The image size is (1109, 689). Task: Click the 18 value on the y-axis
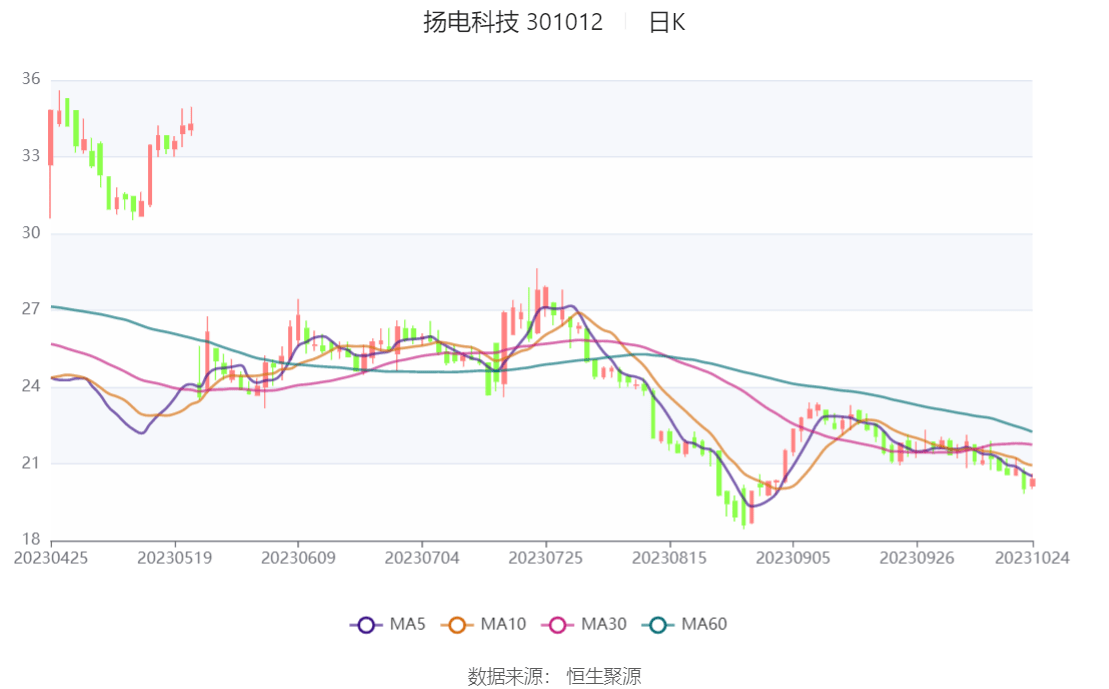[x=30, y=539]
